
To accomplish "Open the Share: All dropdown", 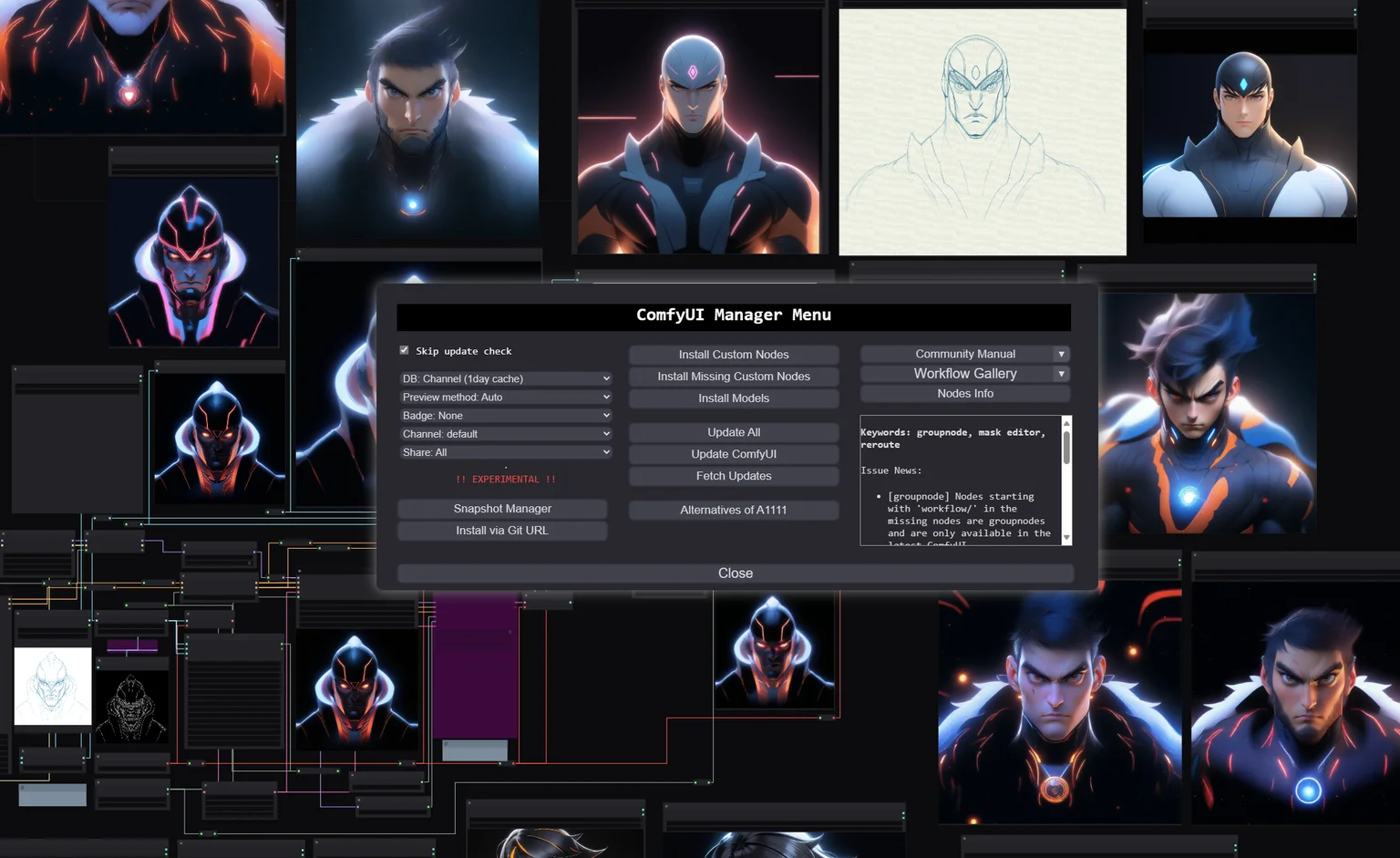I will tap(506, 452).
